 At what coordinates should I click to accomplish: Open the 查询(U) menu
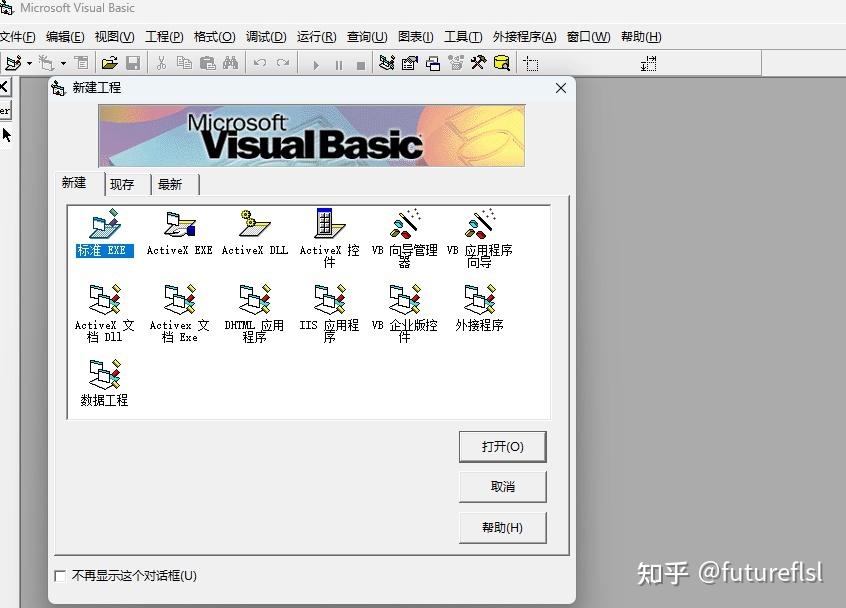pos(367,37)
